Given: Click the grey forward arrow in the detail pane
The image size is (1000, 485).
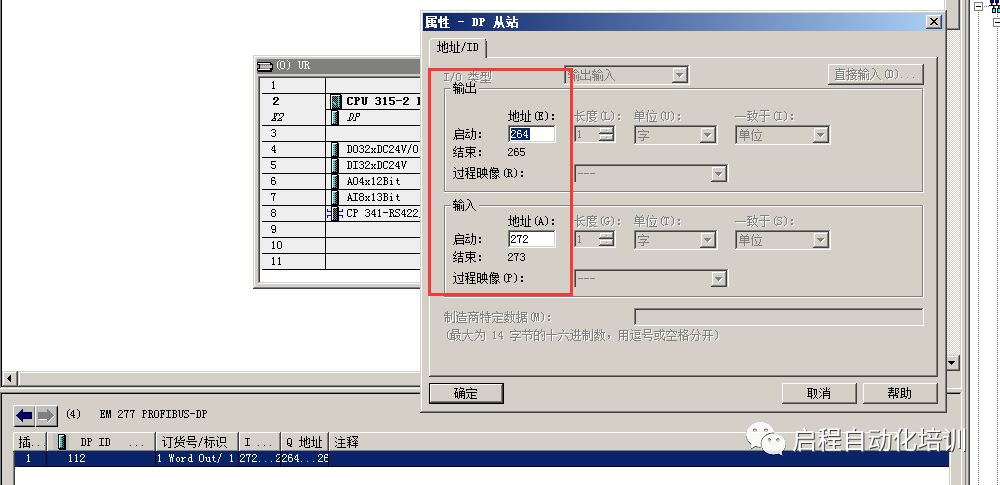Looking at the screenshot, I should (x=46, y=416).
